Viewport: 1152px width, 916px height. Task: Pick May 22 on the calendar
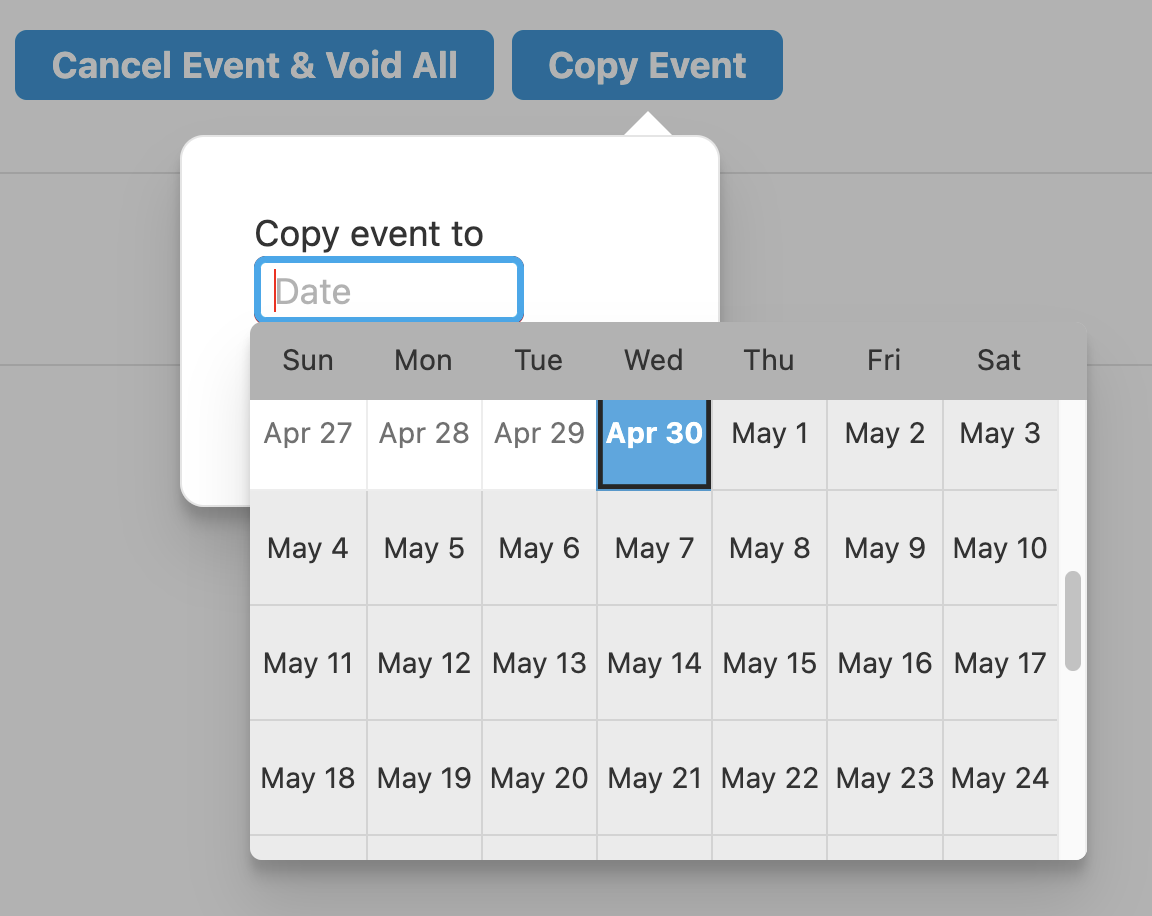(x=769, y=778)
